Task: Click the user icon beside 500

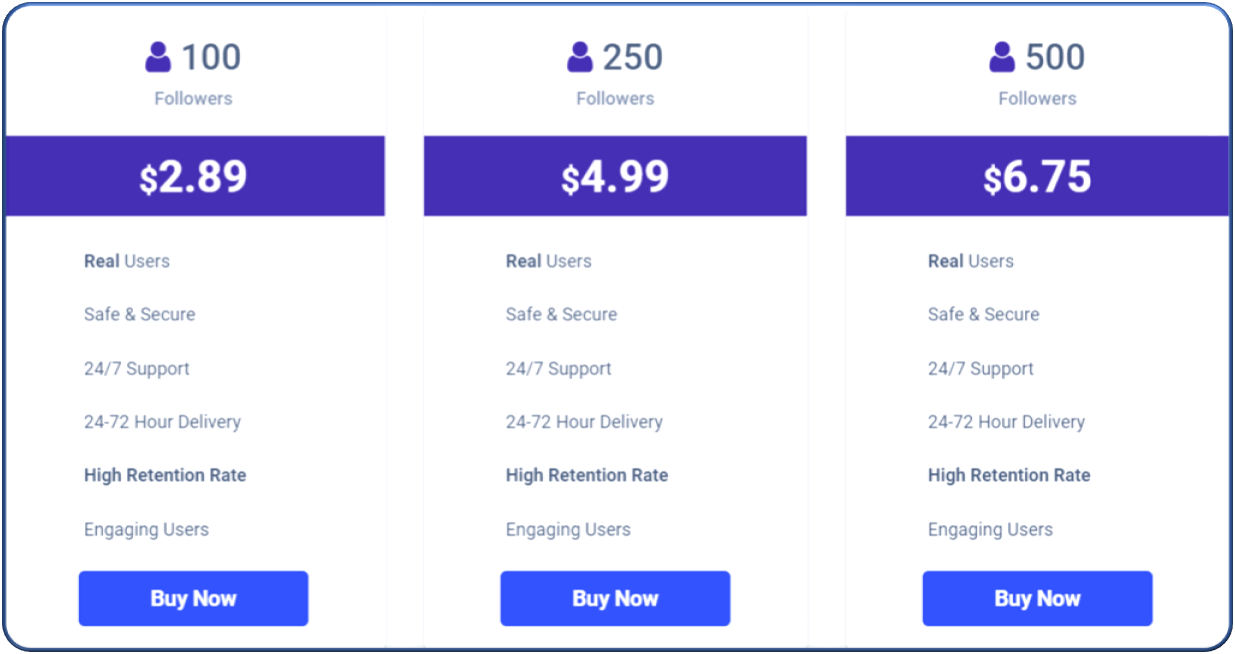Action: (x=1002, y=57)
